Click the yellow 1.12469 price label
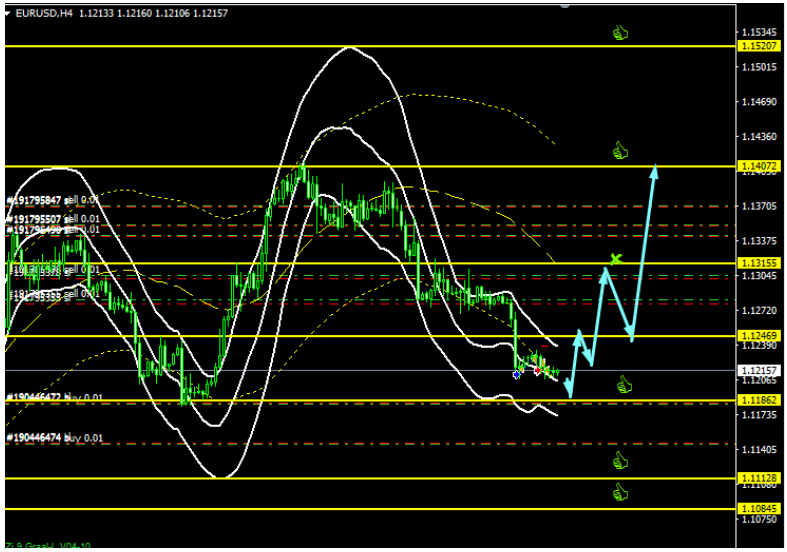The height and width of the screenshot is (552, 787). click(x=759, y=335)
